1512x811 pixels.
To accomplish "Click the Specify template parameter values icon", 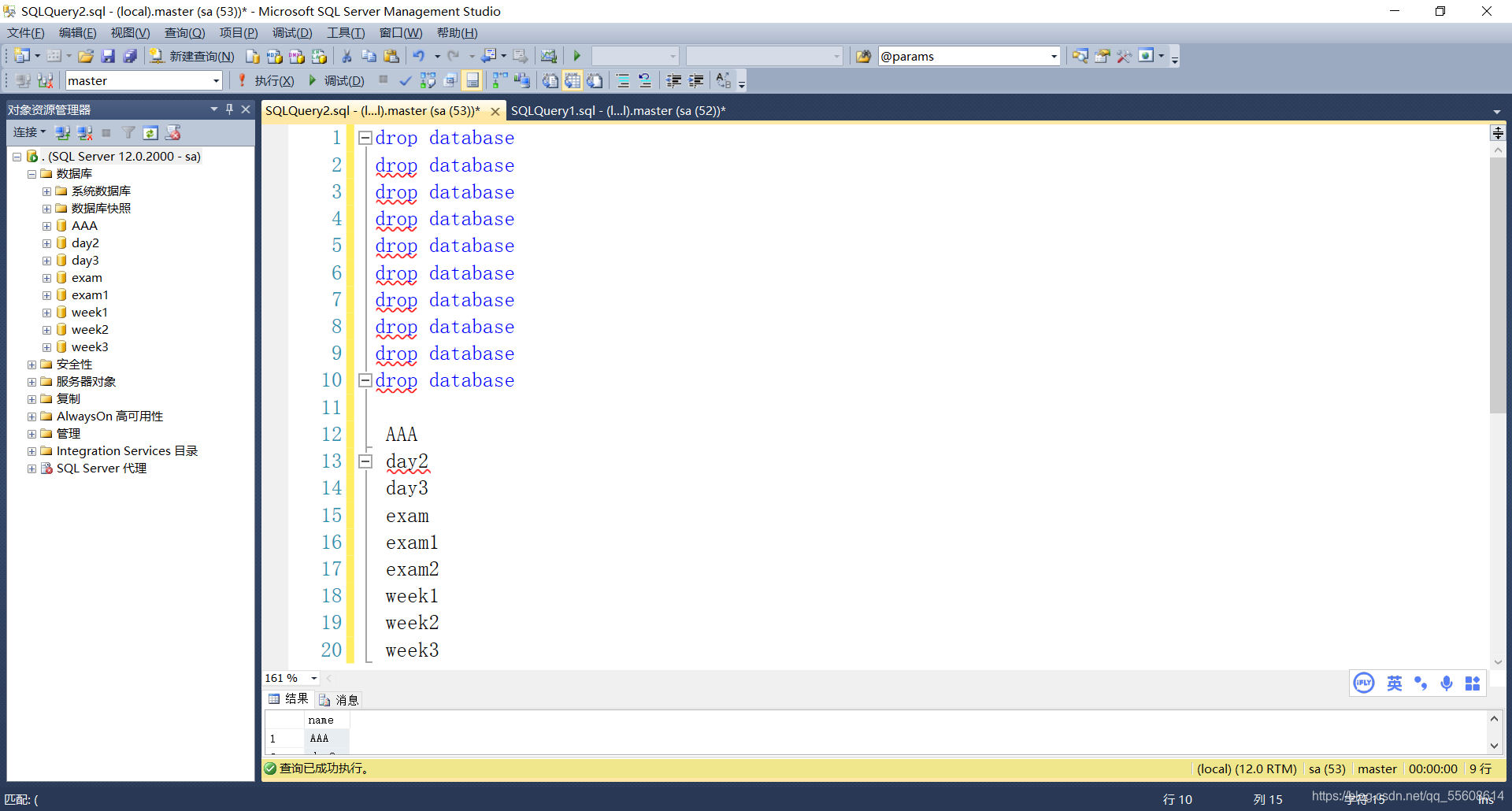I will (x=724, y=80).
